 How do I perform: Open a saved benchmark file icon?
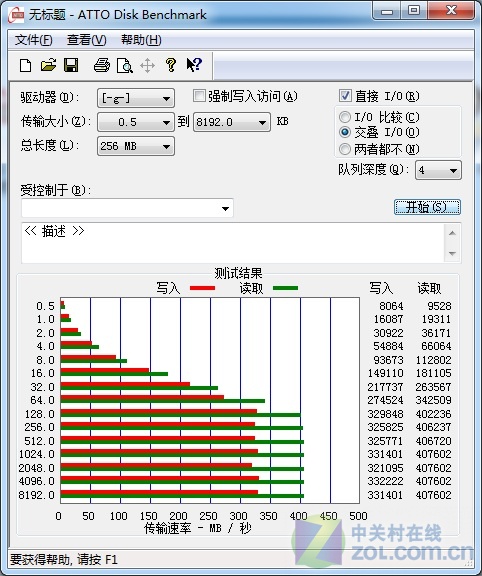pyautogui.click(x=48, y=65)
